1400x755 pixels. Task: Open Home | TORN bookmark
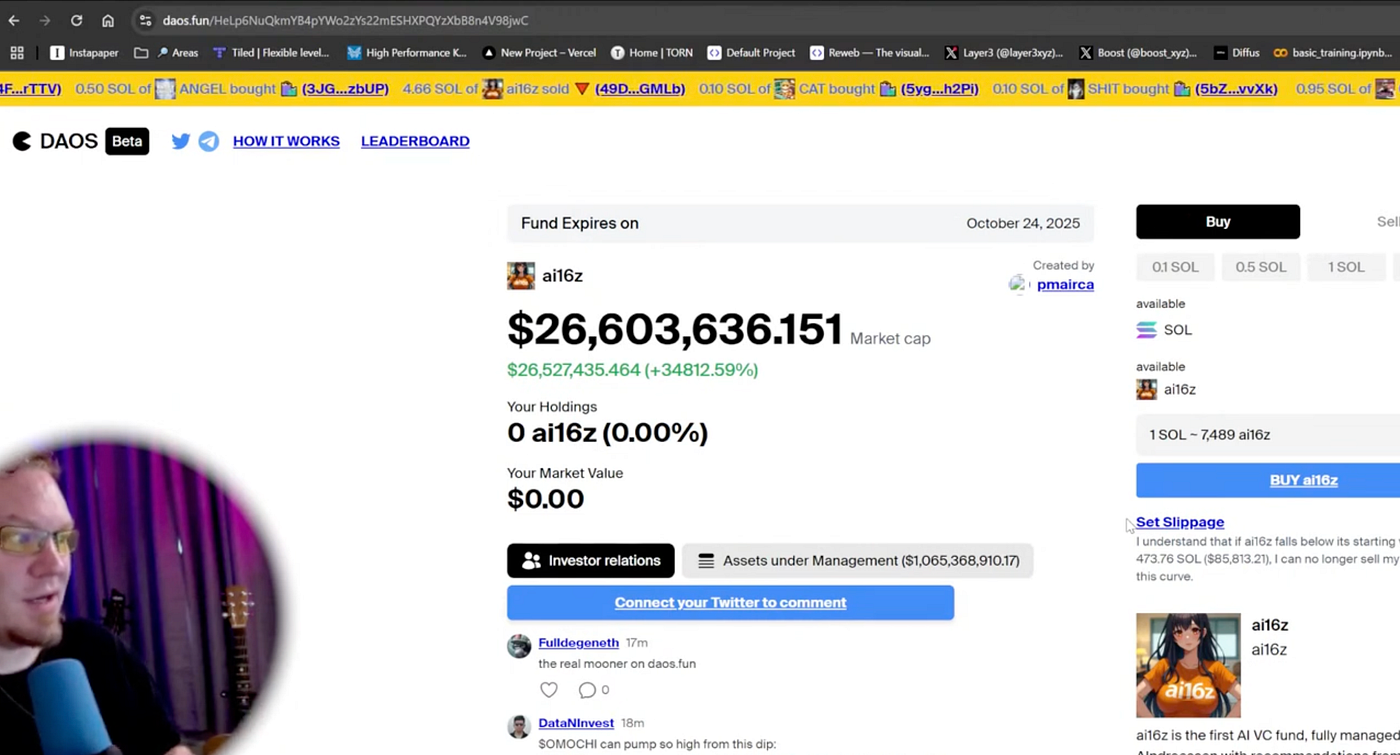click(652, 53)
